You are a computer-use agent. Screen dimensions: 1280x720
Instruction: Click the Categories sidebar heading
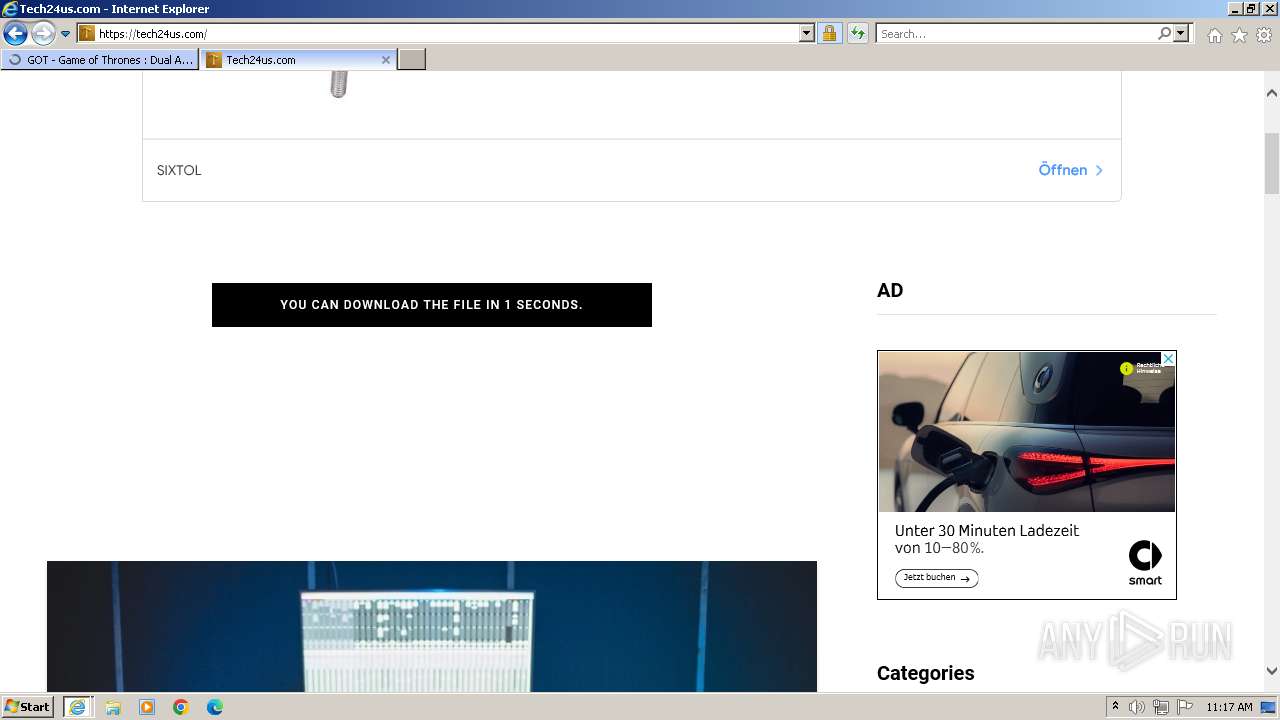click(925, 673)
